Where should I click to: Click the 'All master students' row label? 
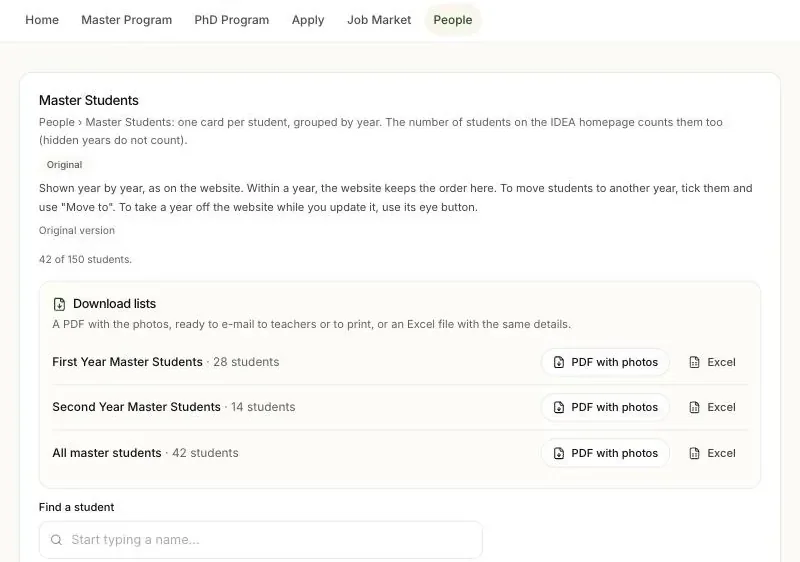[107, 453]
